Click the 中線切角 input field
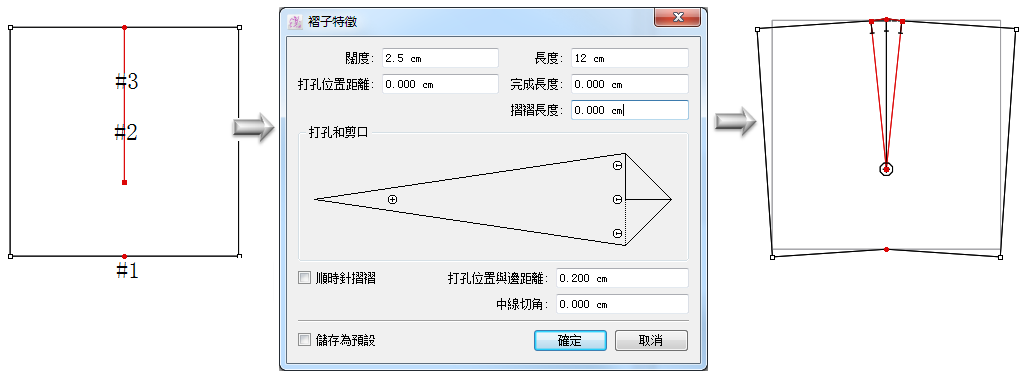Viewport: 1025px width, 382px height. (x=622, y=304)
